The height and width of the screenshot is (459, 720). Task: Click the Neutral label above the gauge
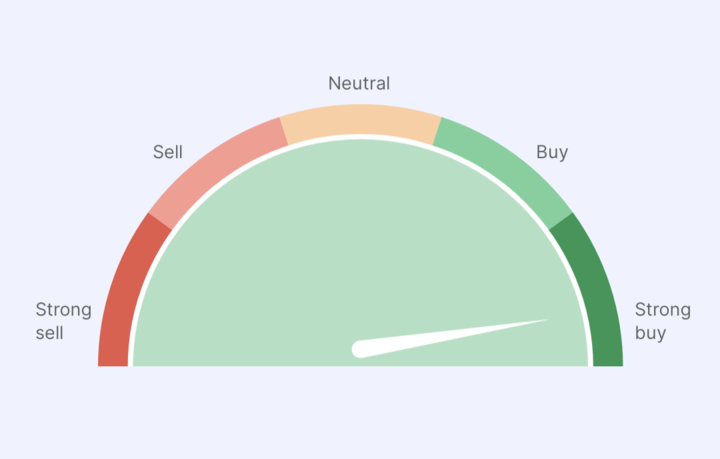pyautogui.click(x=359, y=84)
